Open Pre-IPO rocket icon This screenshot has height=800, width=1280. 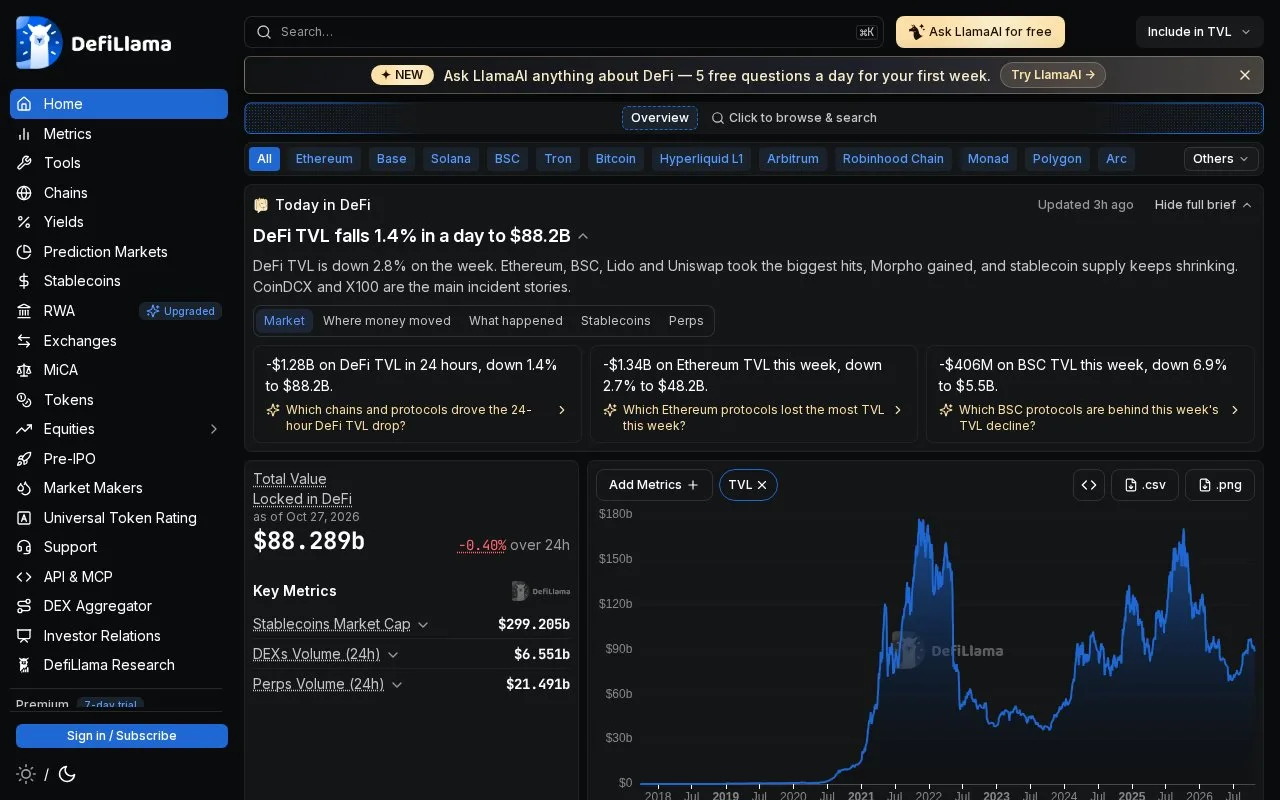[24, 459]
